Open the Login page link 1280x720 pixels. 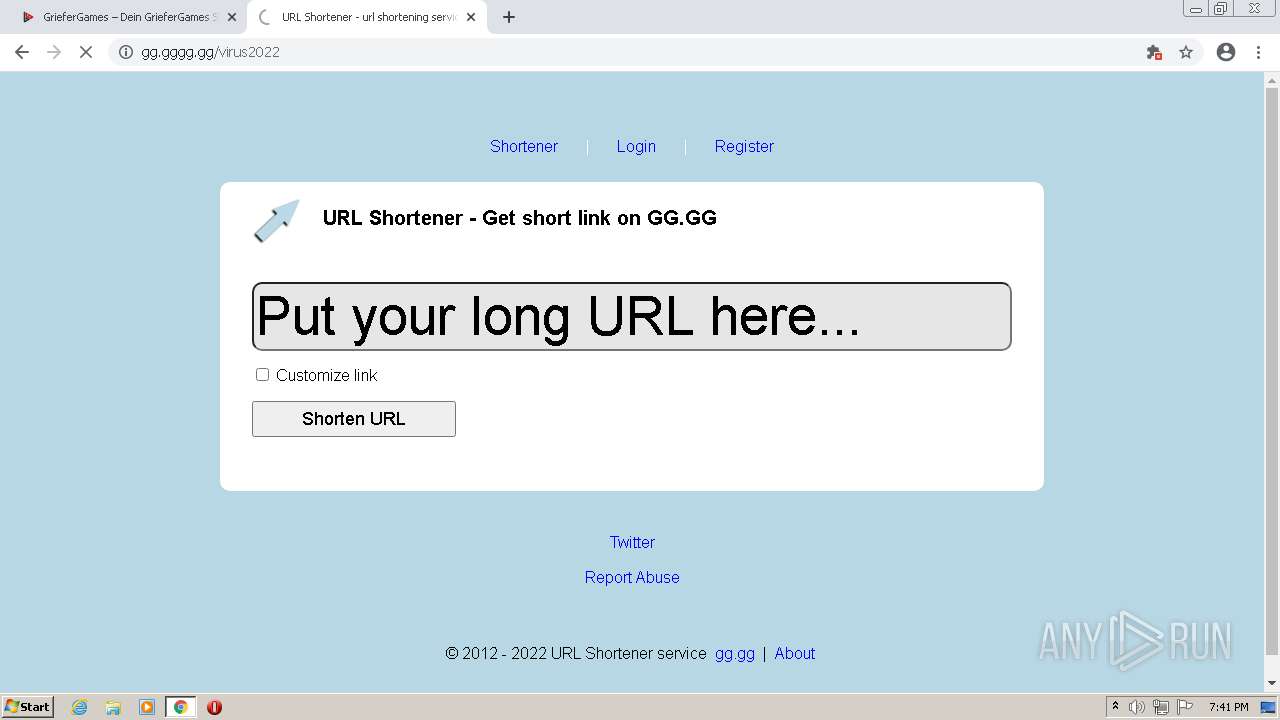636,146
